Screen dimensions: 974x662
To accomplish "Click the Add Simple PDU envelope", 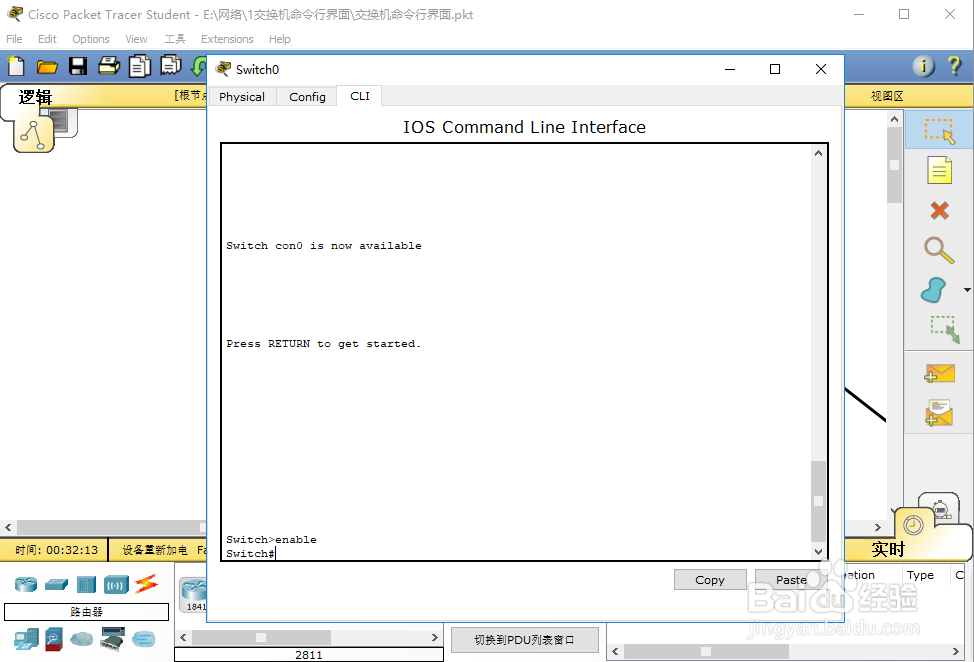I will pos(939,373).
